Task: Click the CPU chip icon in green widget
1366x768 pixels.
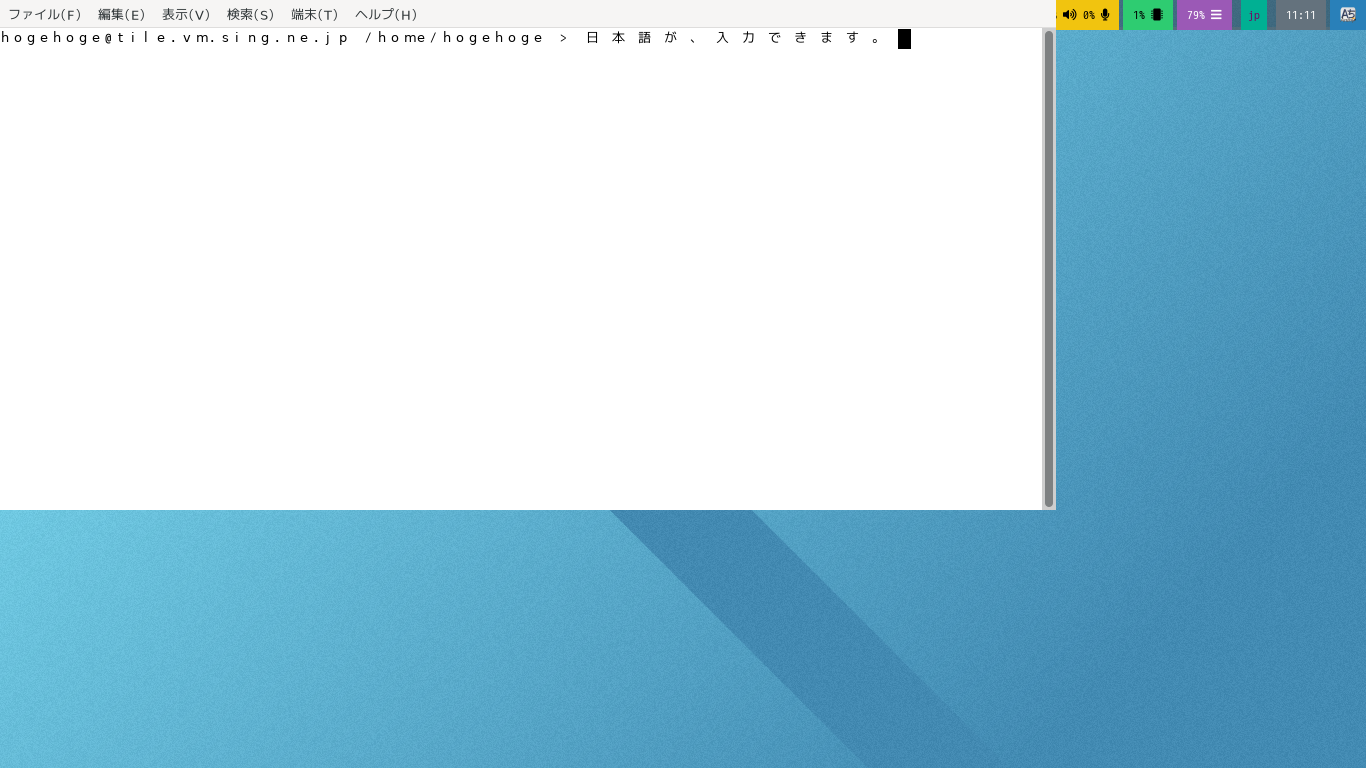Action: [1157, 15]
